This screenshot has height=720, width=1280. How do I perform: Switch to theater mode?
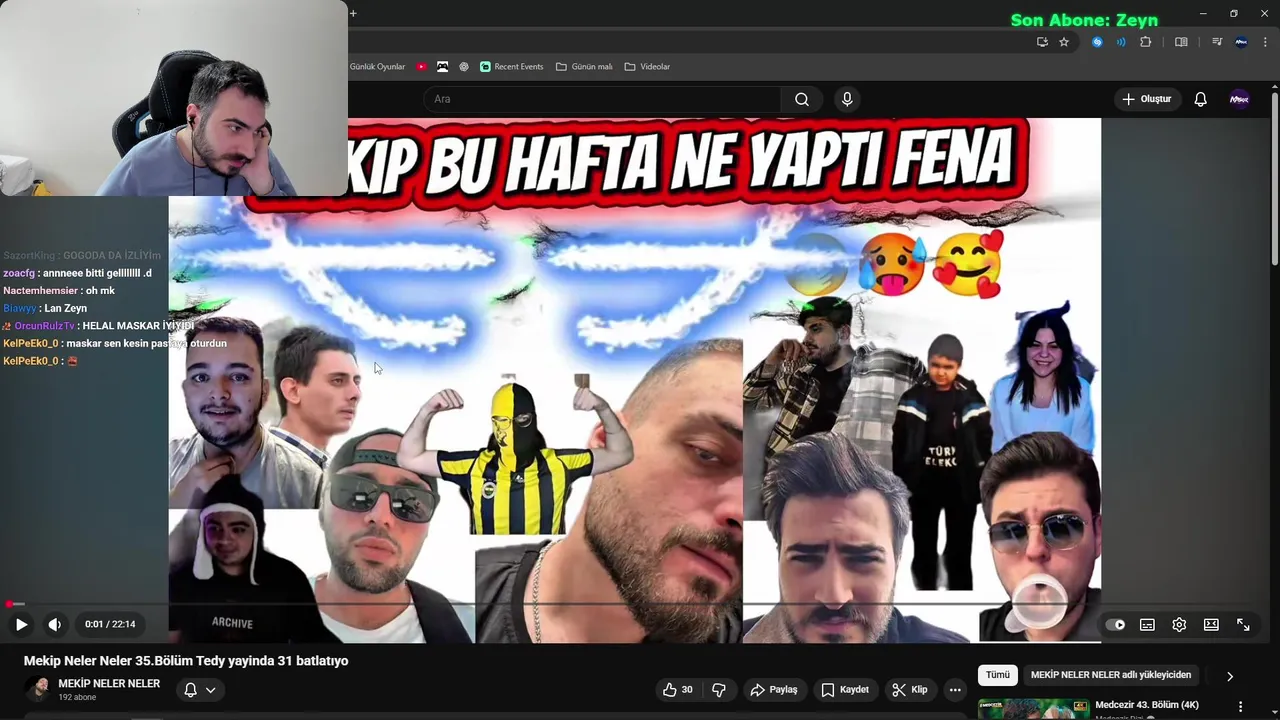click(x=1211, y=625)
